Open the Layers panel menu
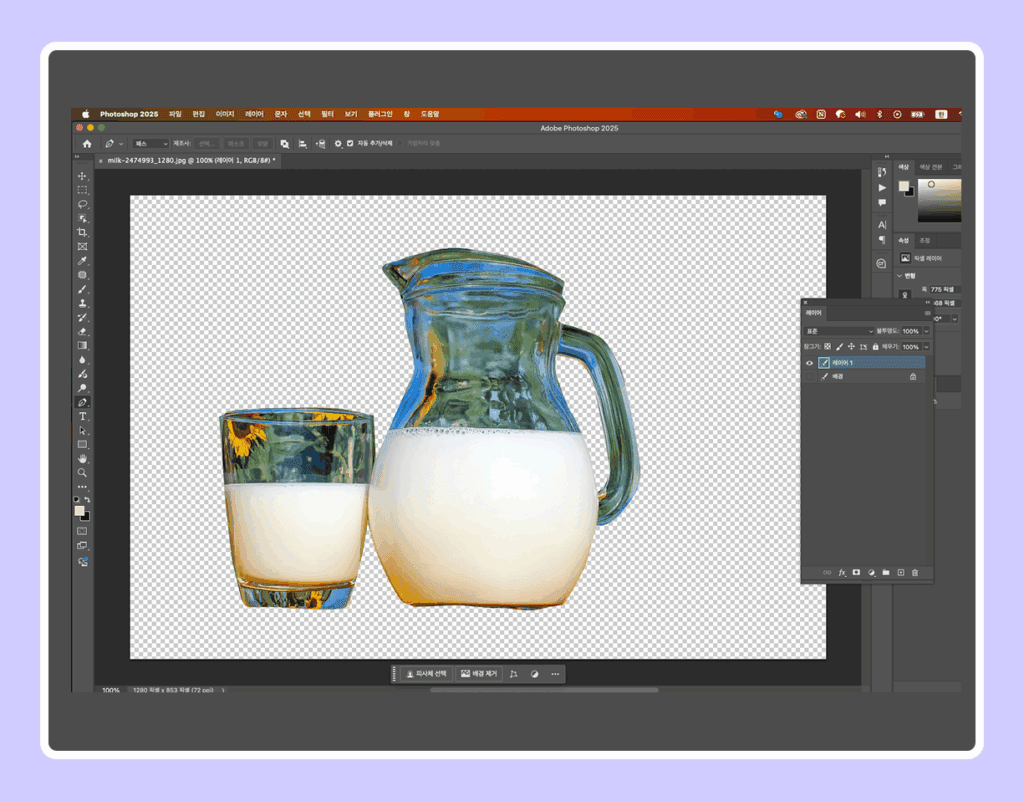This screenshot has width=1024, height=801. [927, 313]
